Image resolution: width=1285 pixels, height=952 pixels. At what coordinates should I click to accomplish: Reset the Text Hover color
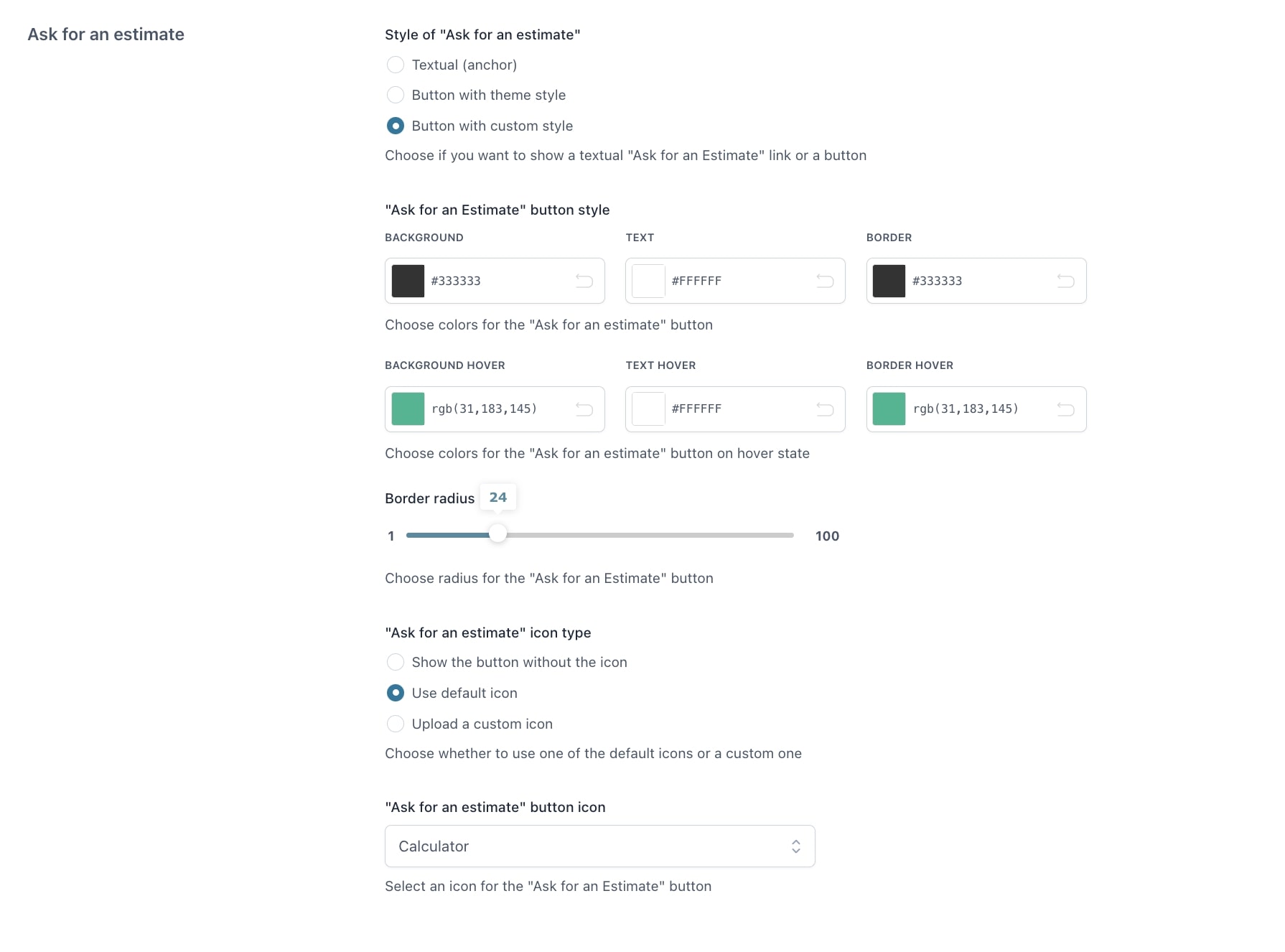[x=825, y=409]
